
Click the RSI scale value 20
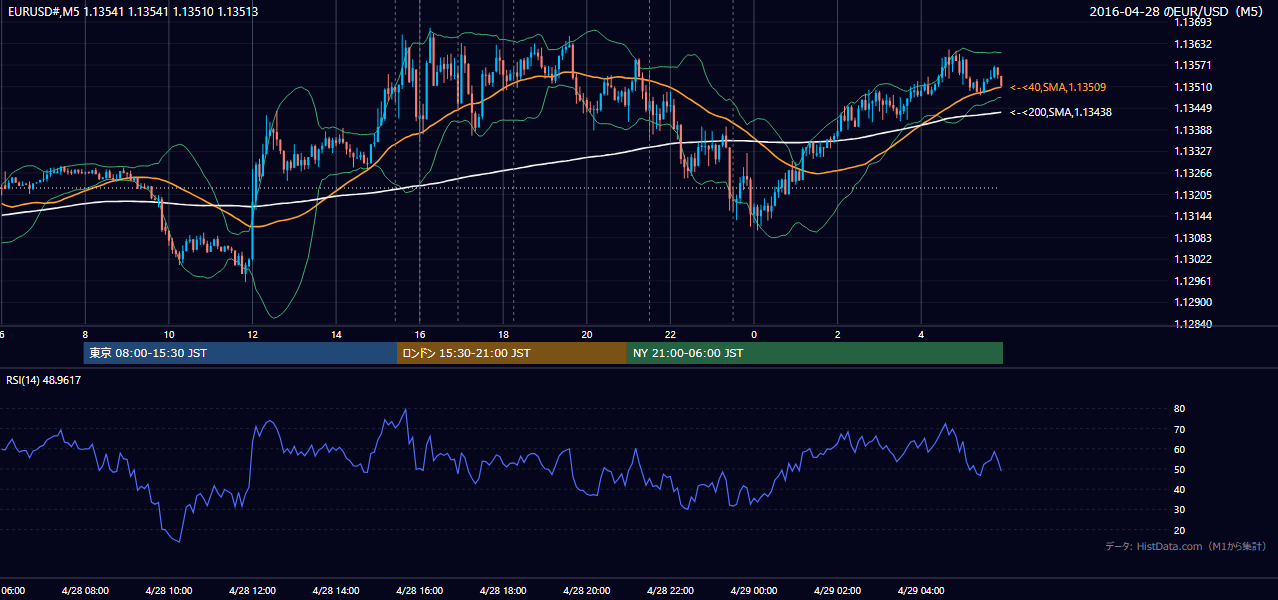click(x=1180, y=530)
